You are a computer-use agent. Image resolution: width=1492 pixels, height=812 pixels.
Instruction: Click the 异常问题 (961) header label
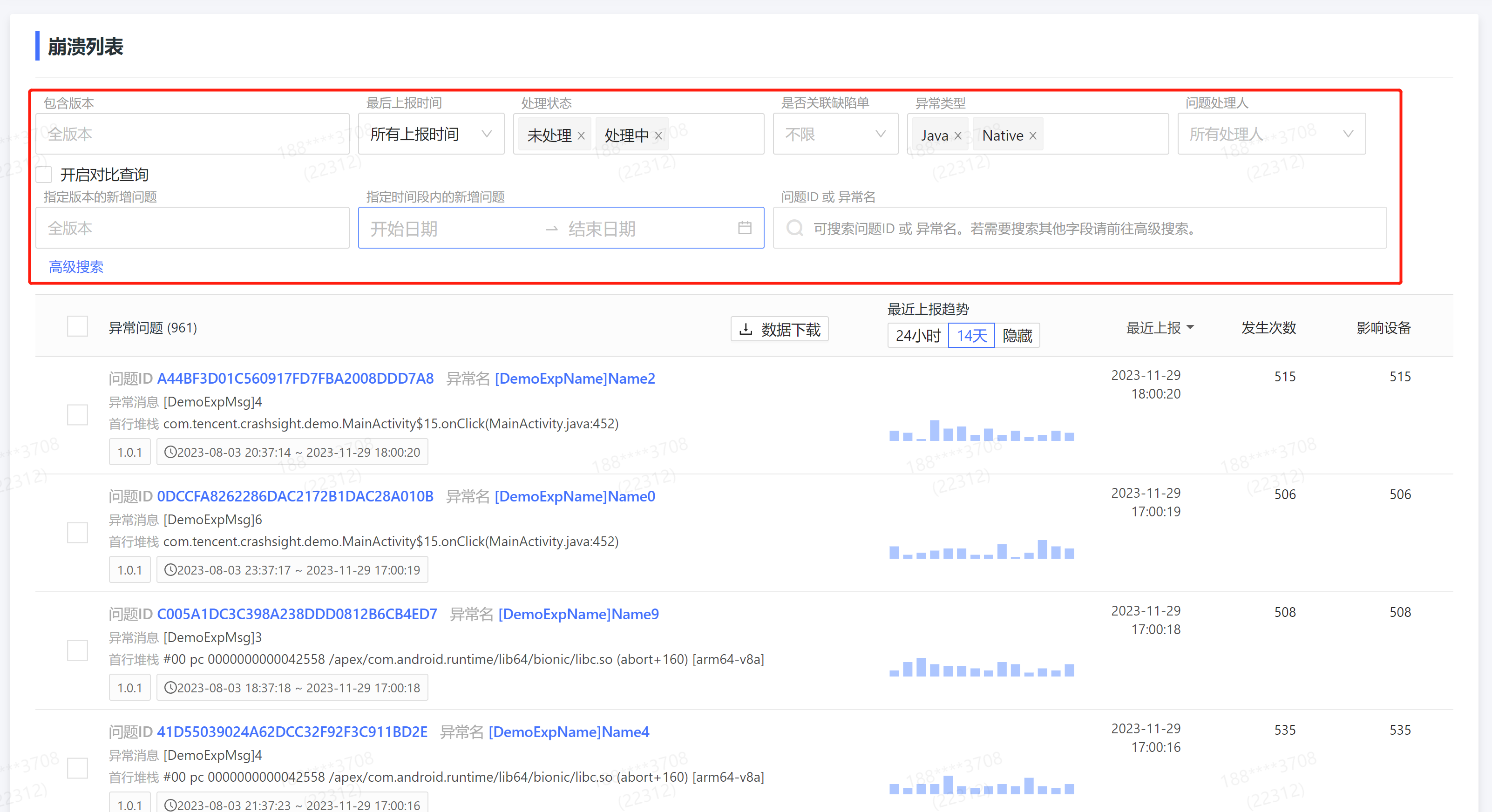tap(153, 328)
